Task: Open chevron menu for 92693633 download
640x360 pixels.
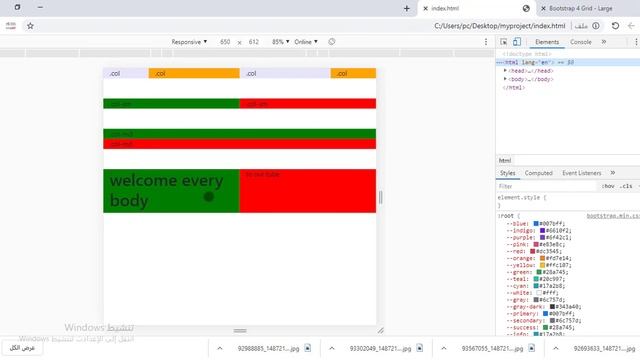Action: 556,349
